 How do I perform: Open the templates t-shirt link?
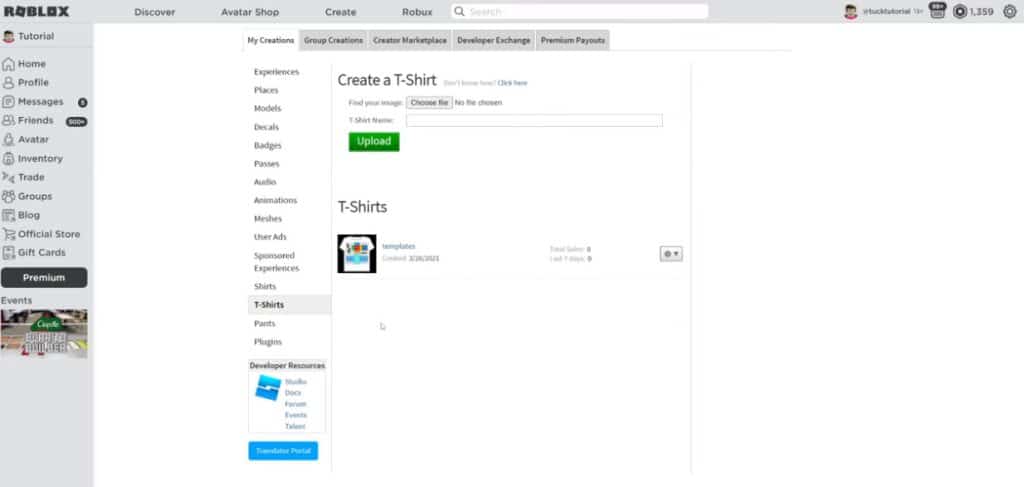click(398, 246)
